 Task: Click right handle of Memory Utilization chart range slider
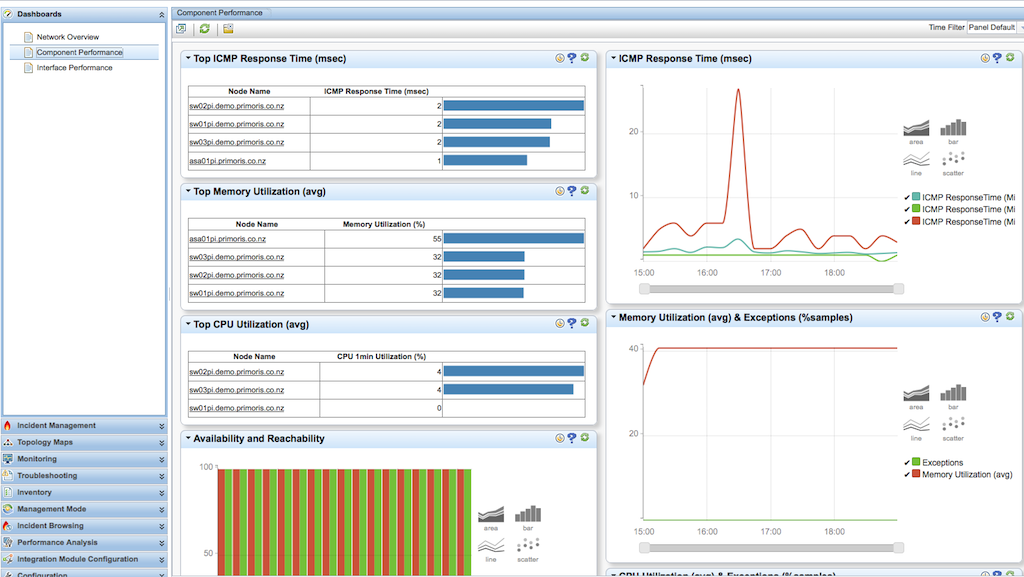(899, 548)
